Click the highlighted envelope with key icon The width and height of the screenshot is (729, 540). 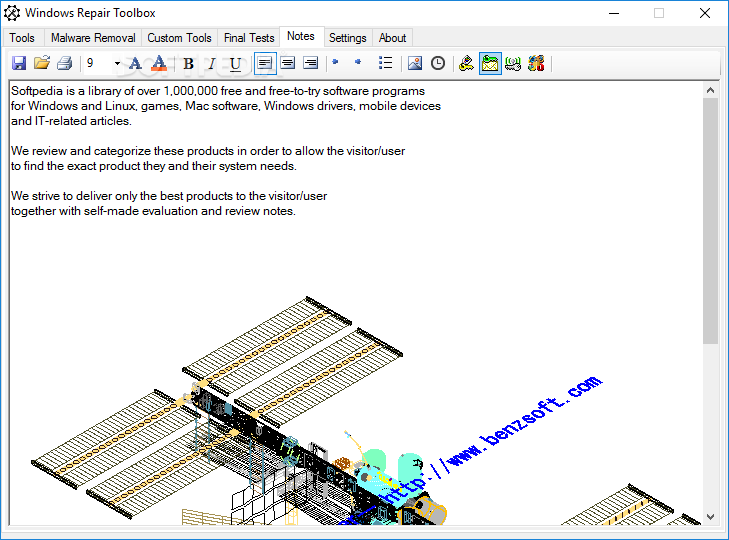coord(490,63)
